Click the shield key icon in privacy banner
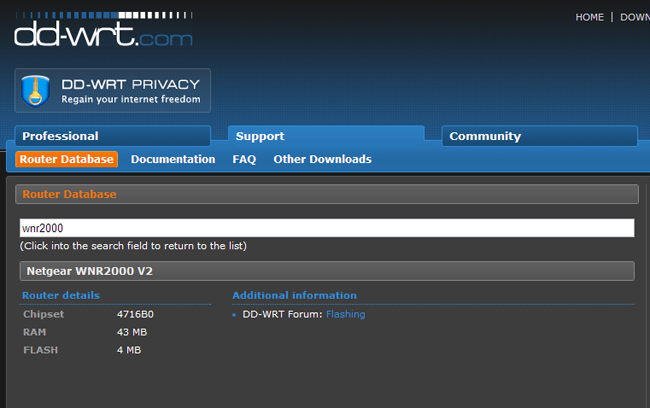This screenshot has height=408, width=650. pos(37,91)
